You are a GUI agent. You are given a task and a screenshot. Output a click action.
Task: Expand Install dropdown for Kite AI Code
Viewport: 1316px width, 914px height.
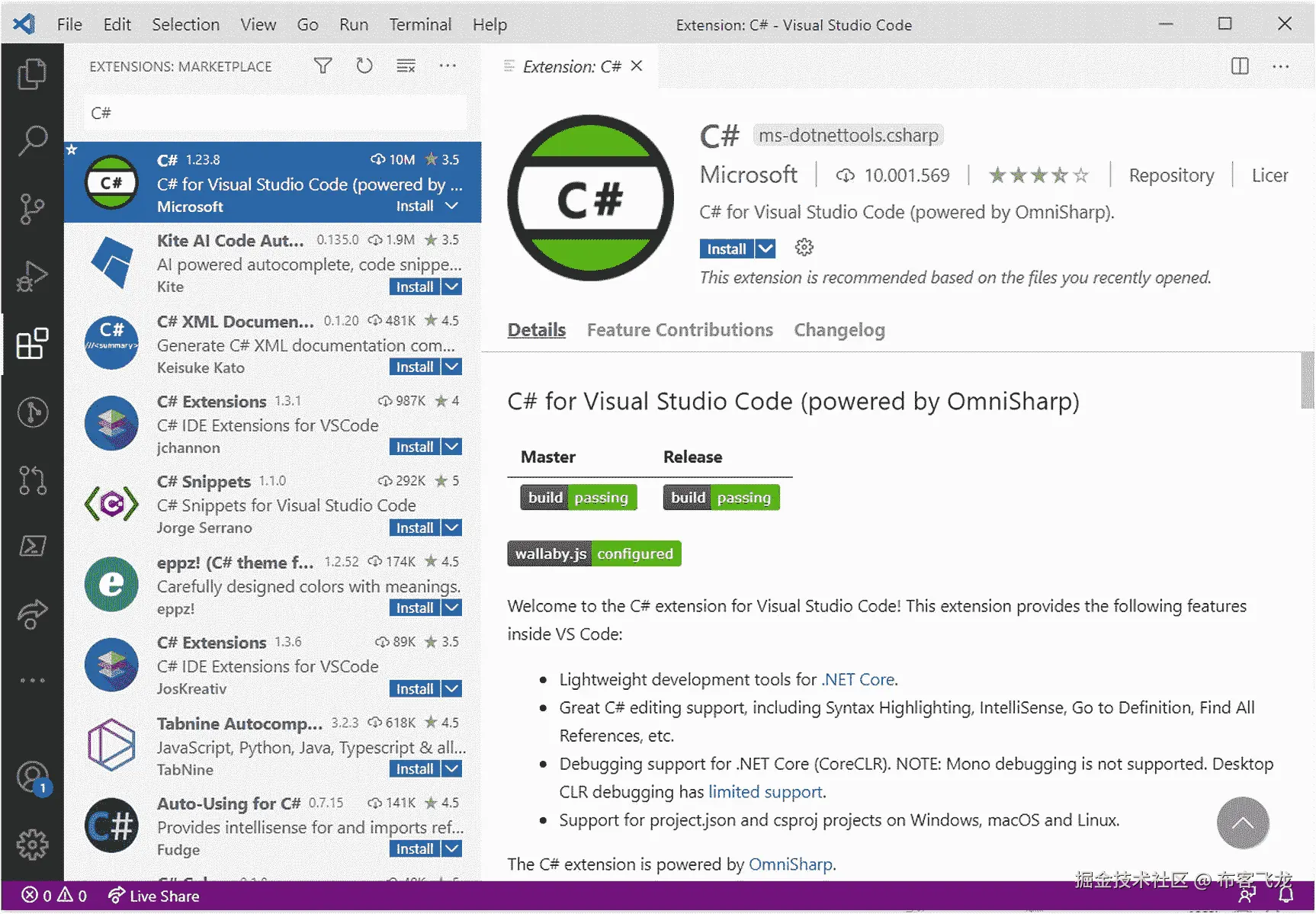tap(451, 287)
